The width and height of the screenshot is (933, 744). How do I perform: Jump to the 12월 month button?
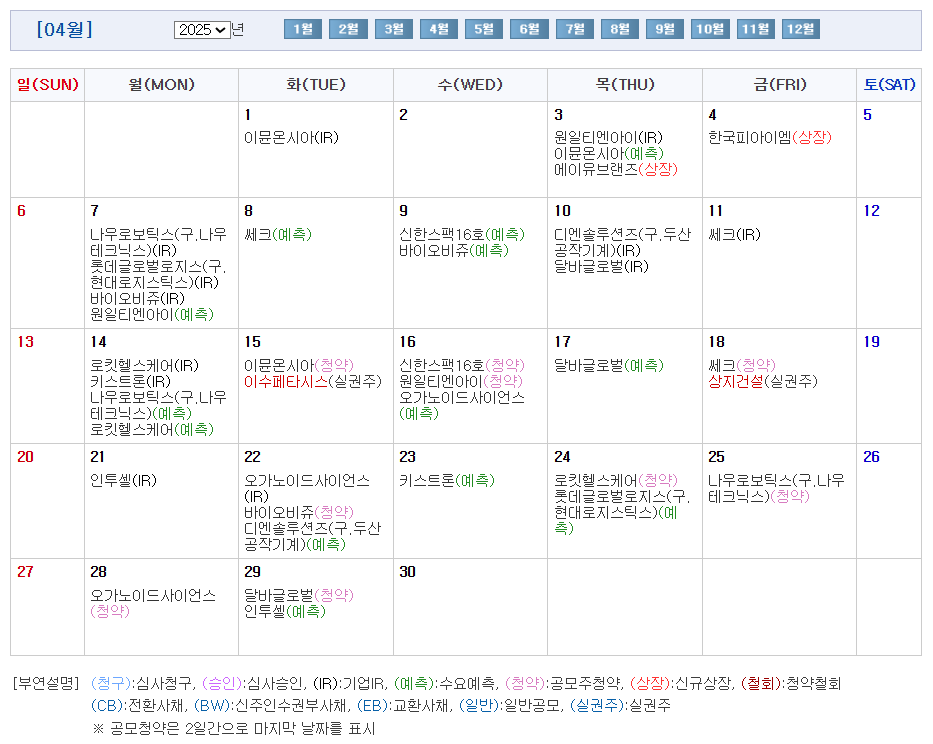(800, 29)
